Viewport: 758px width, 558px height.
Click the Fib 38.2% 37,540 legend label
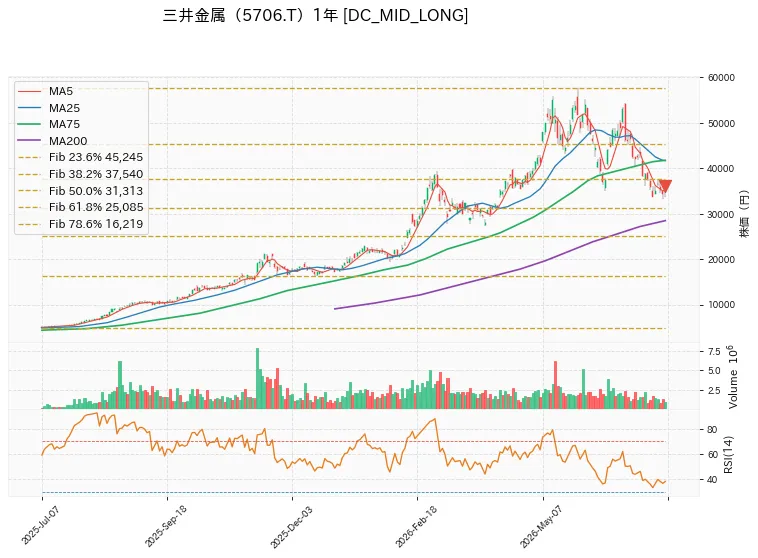click(96, 174)
